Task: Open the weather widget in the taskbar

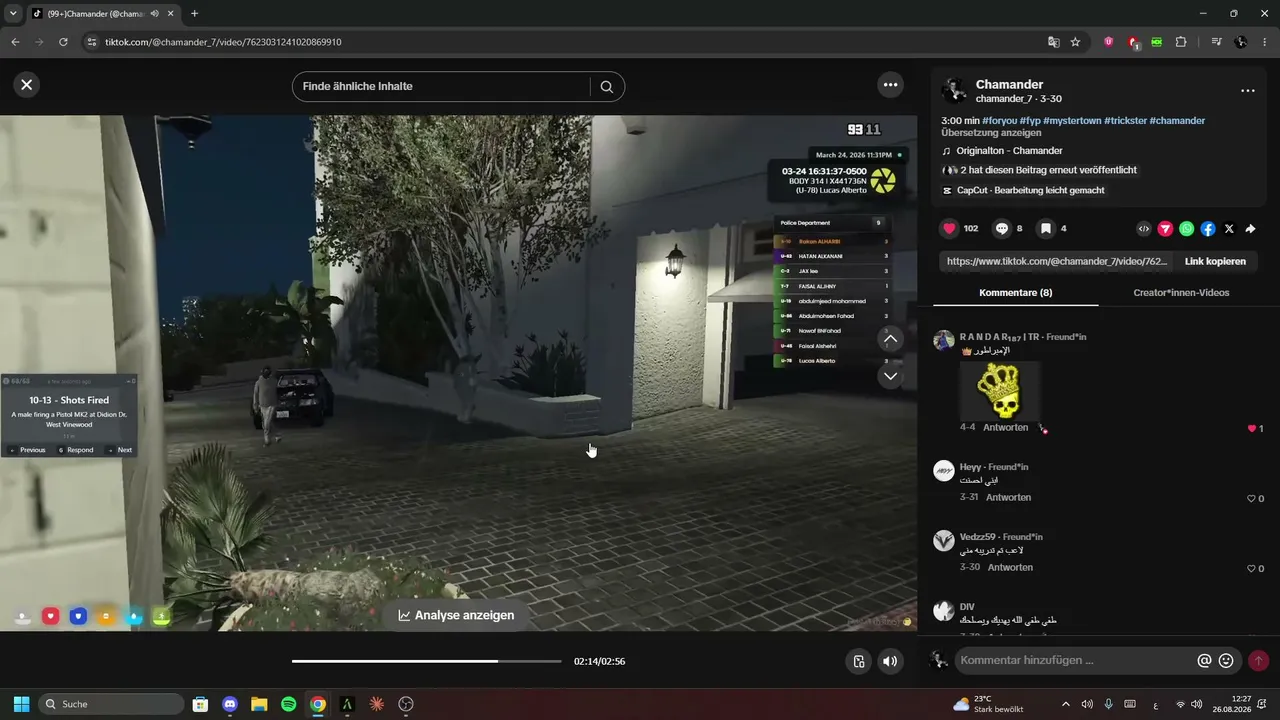Action: (x=988, y=704)
